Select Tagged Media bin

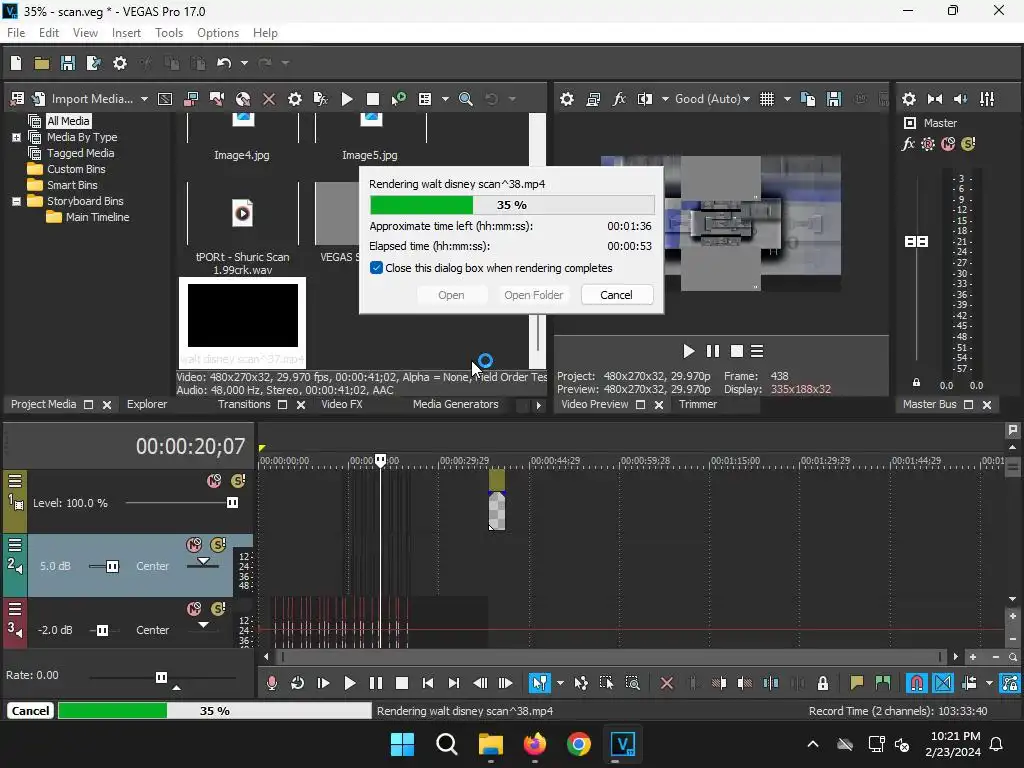[x=80, y=153]
